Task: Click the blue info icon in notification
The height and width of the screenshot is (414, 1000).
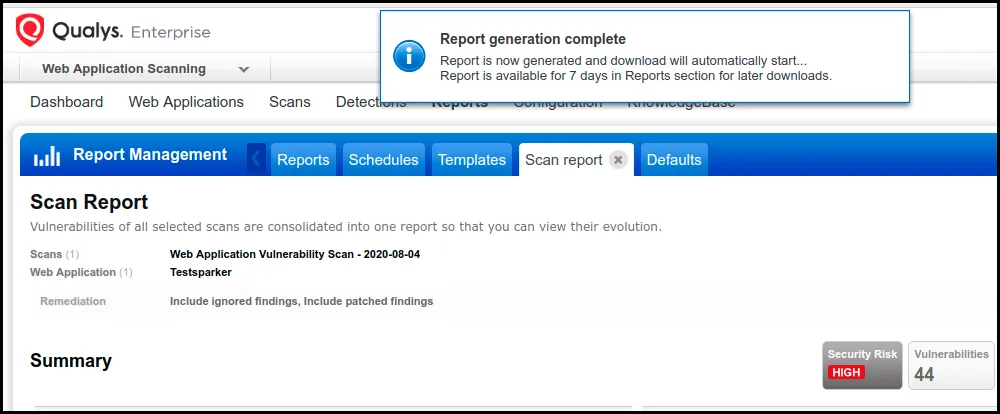Action: tap(409, 56)
